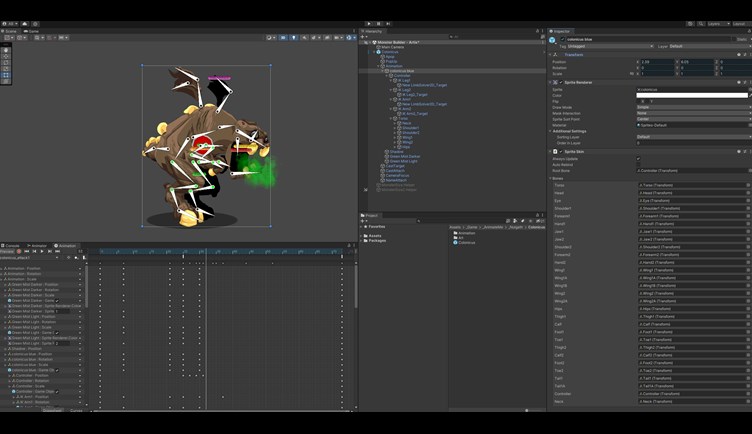Select colonicus blue in Hierarchy
The height and width of the screenshot is (434, 752).
coord(402,71)
